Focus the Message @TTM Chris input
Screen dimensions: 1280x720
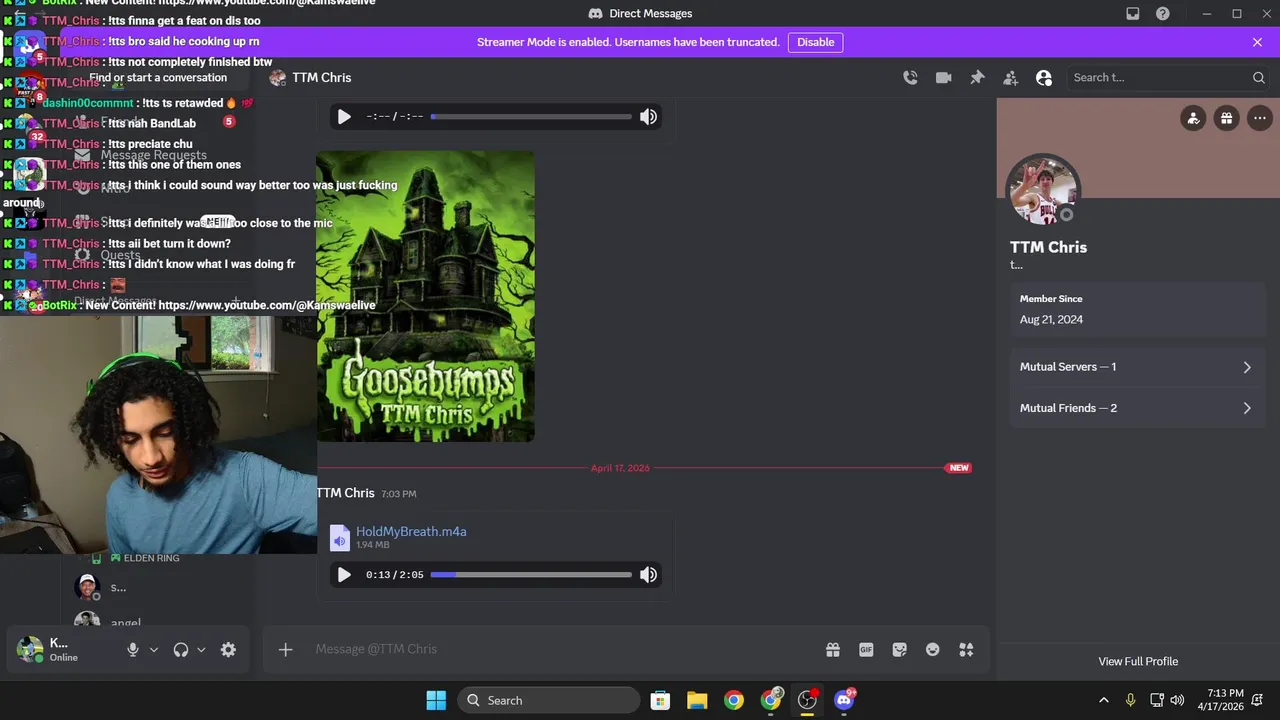click(560, 649)
